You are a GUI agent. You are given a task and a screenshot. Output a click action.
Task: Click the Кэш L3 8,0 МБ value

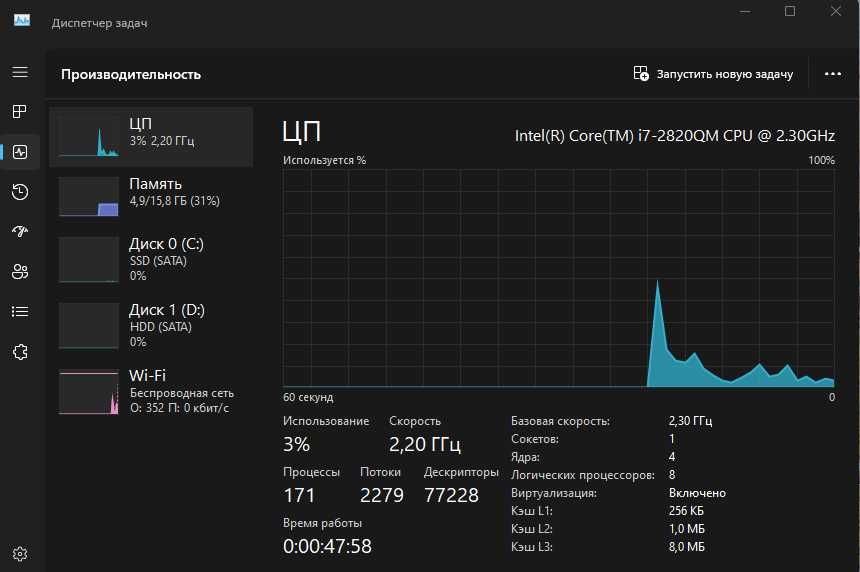click(686, 547)
